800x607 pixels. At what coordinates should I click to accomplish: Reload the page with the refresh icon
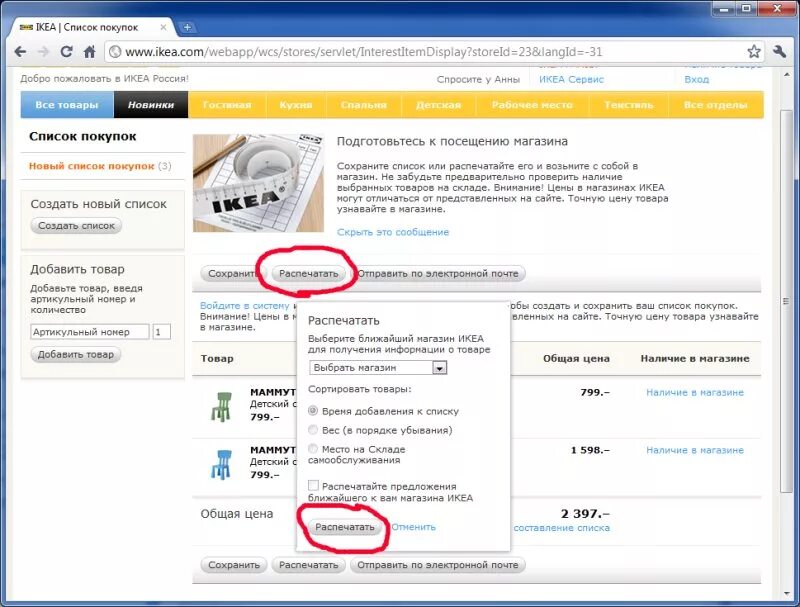click(66, 52)
